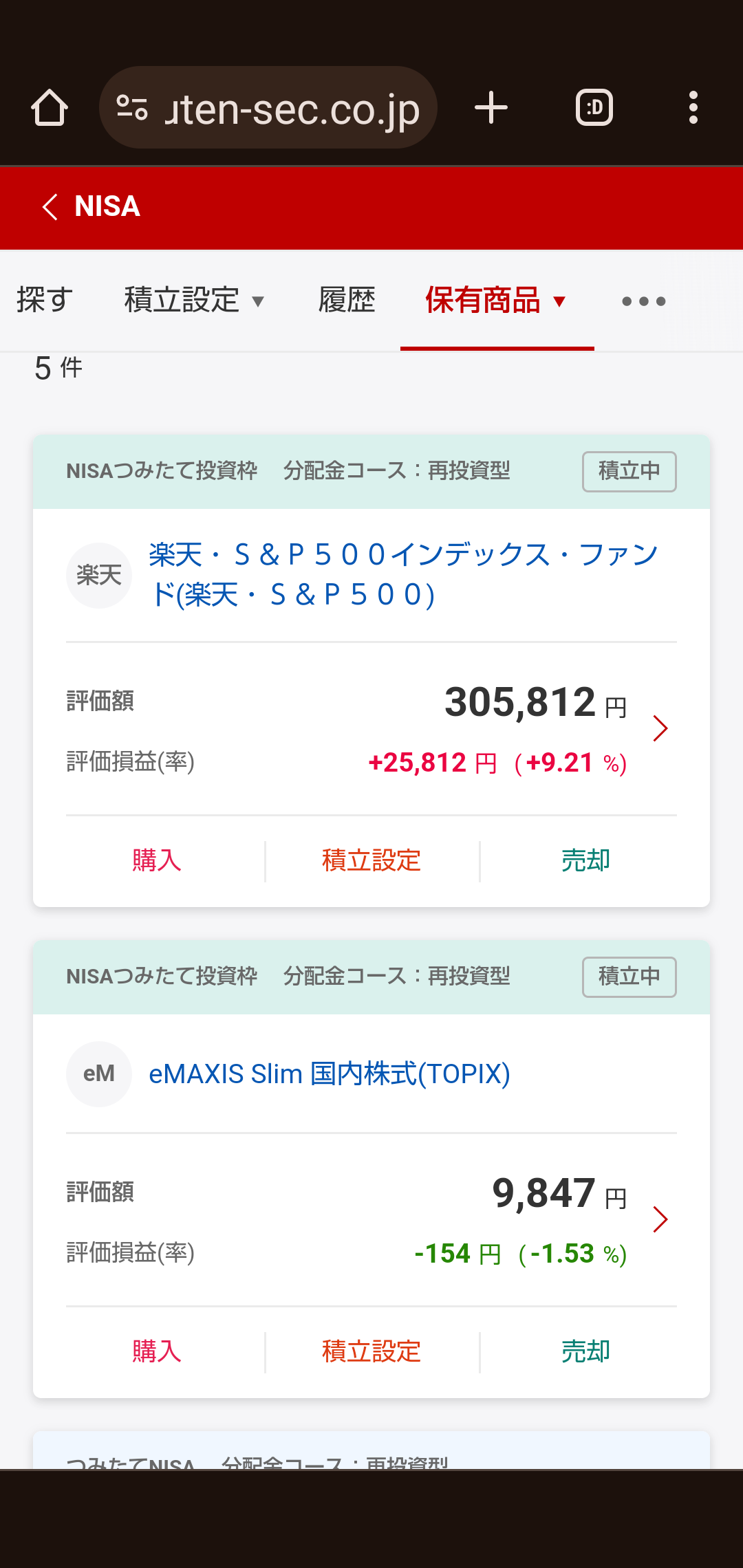
Task: Open browser three-dot menu
Action: coord(693,108)
